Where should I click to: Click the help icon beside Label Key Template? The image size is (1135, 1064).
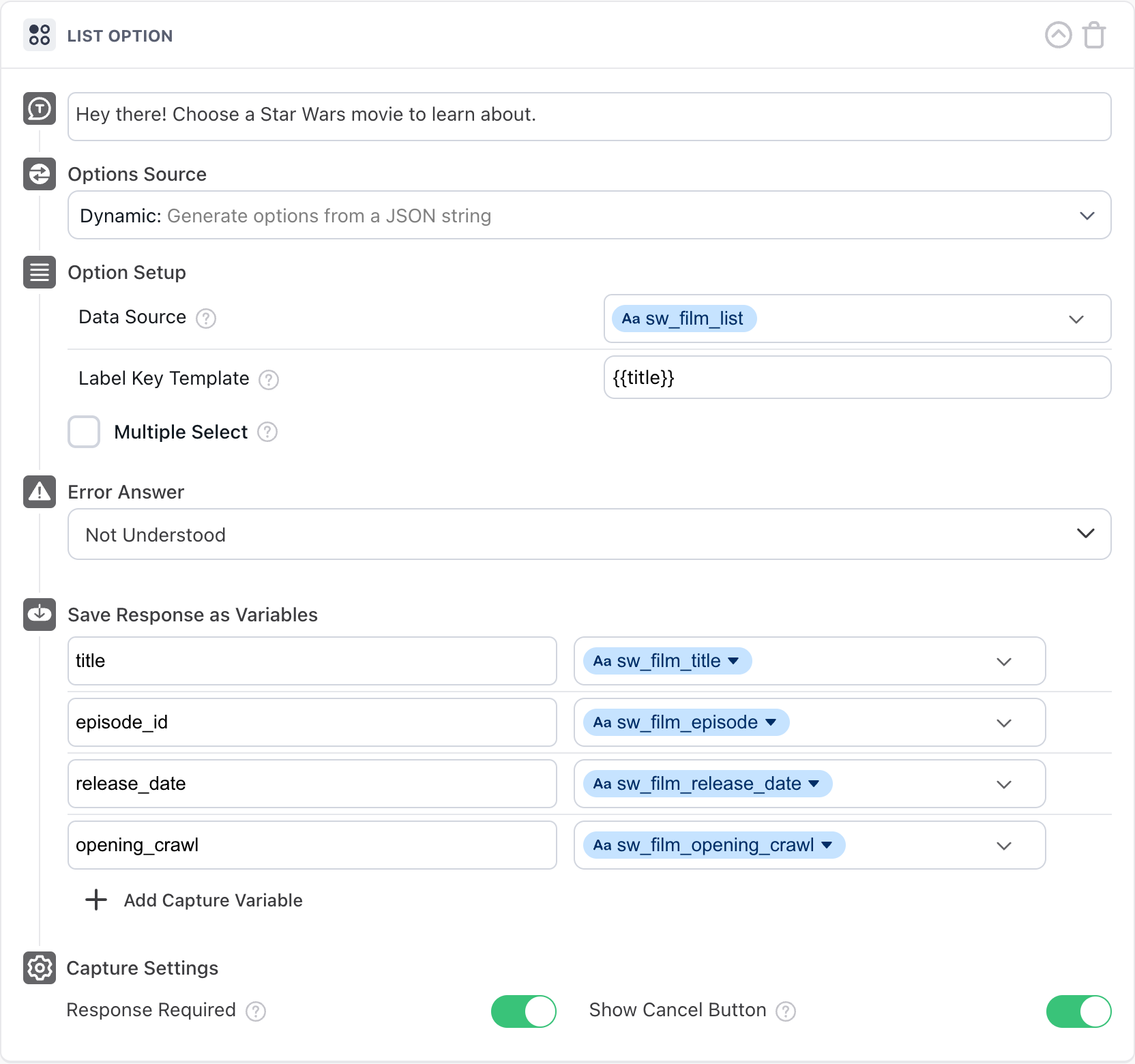point(269,380)
